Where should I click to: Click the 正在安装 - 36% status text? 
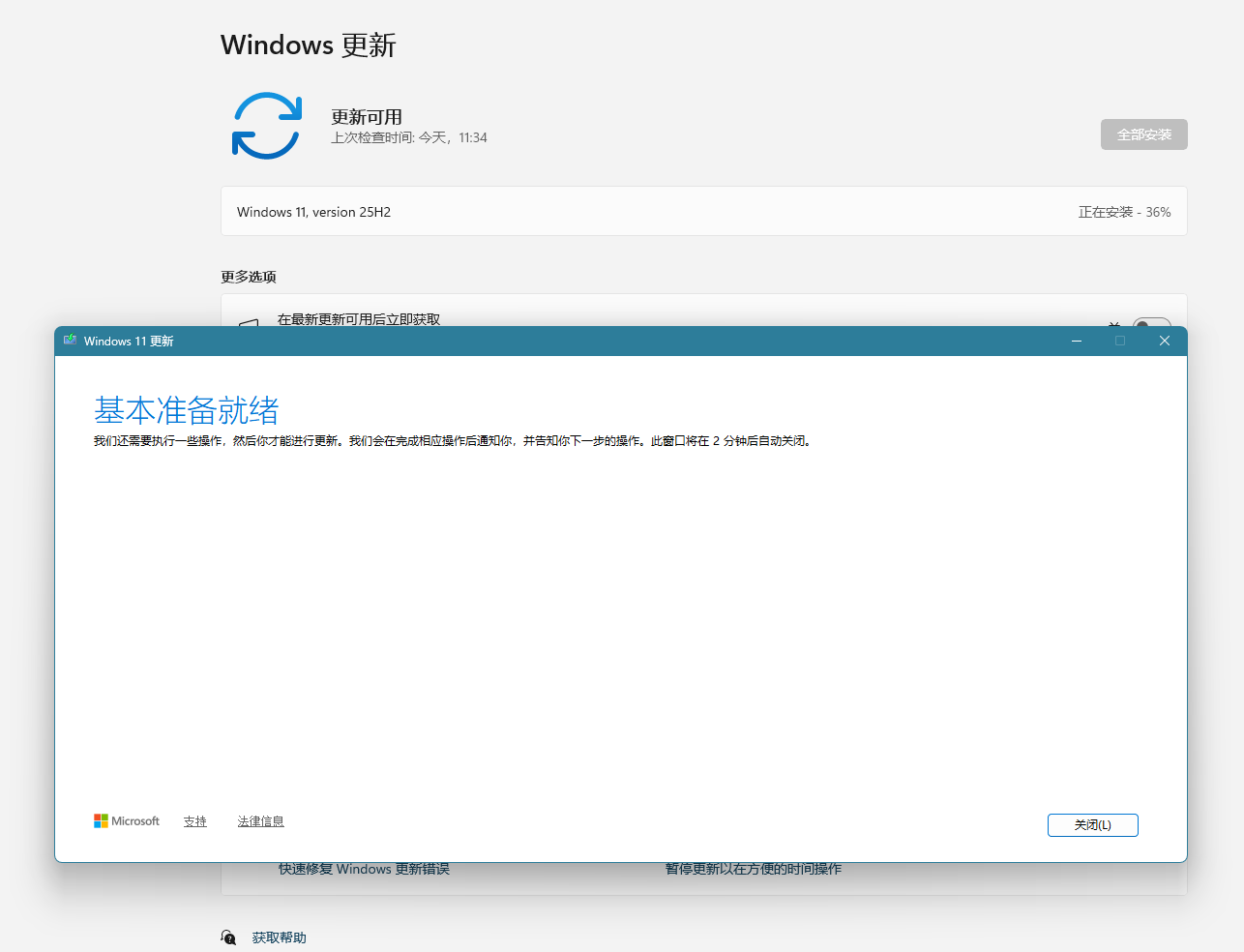tap(1124, 212)
